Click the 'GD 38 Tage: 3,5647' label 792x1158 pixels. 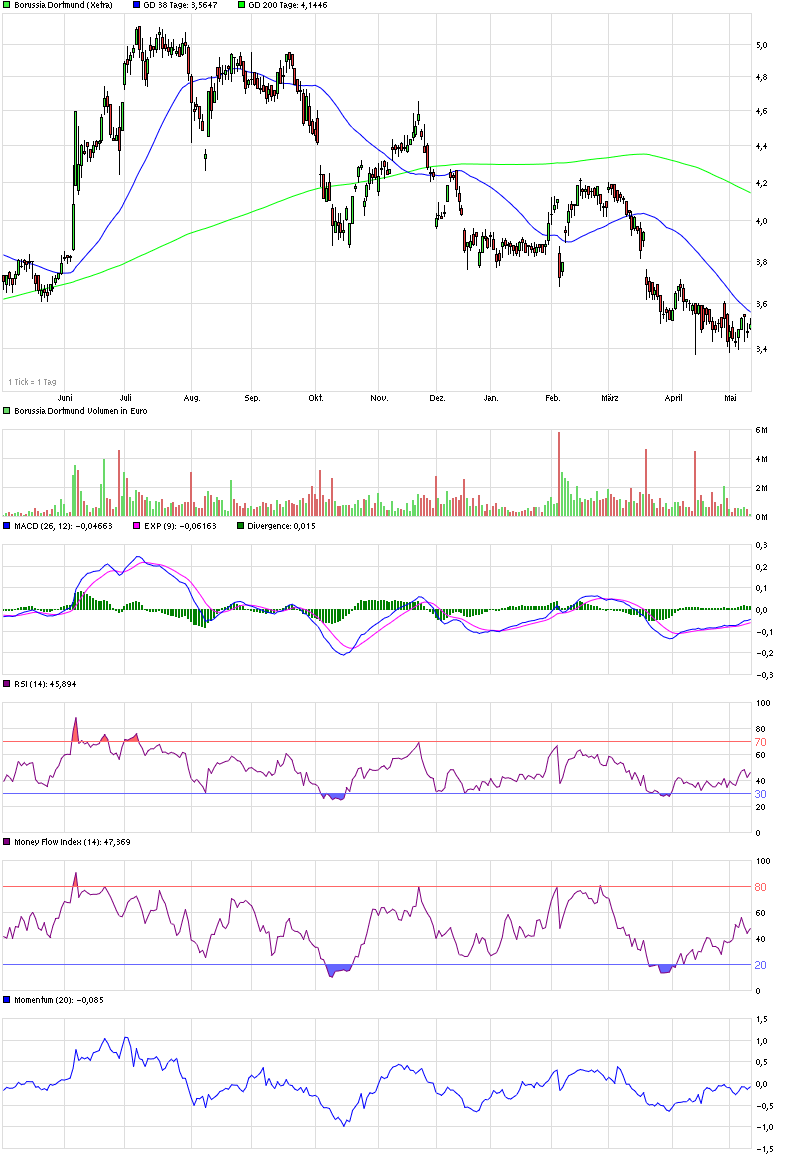click(x=180, y=4)
